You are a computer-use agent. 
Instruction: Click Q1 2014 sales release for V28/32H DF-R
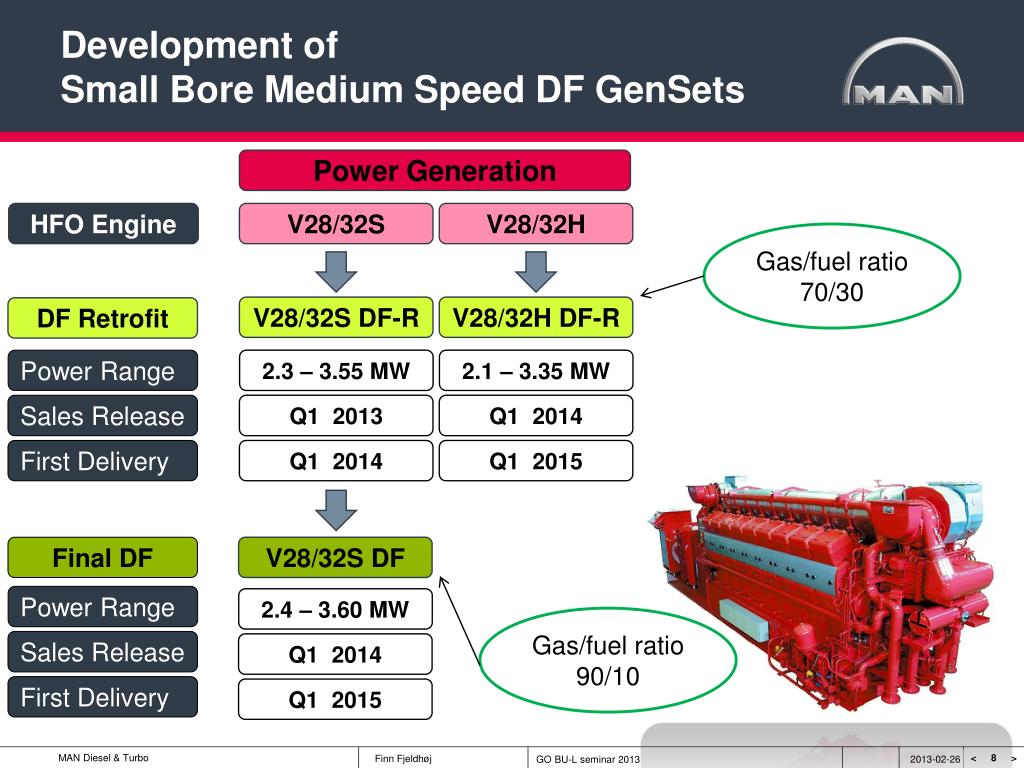(536, 416)
